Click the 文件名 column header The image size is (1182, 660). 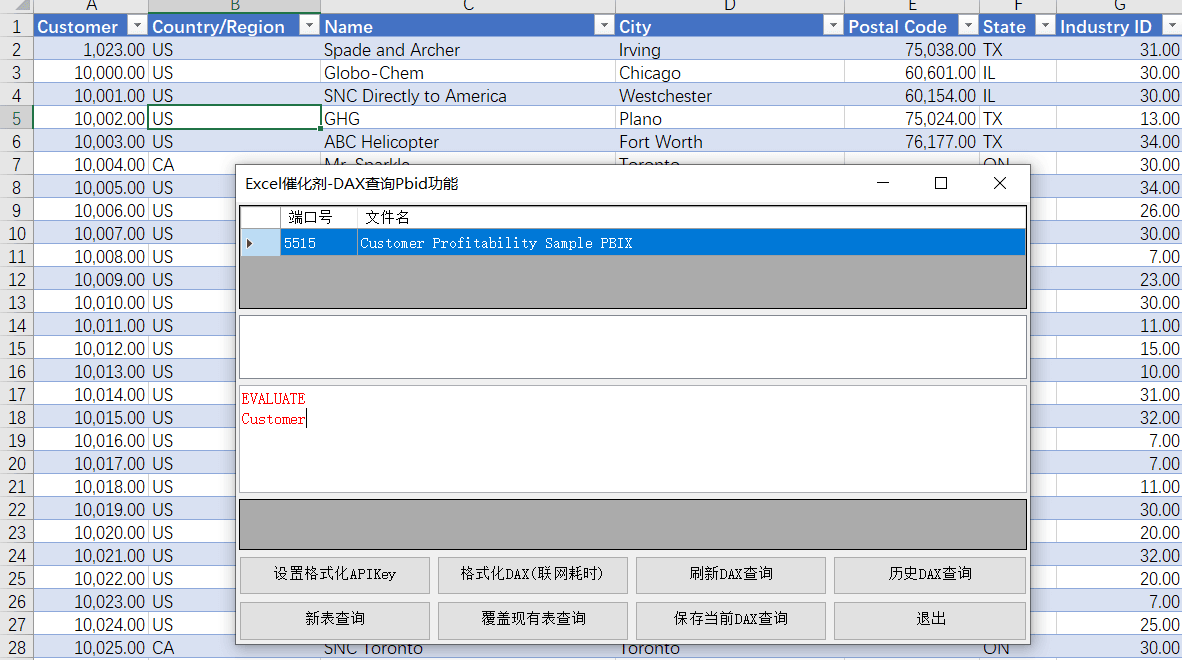coord(691,218)
